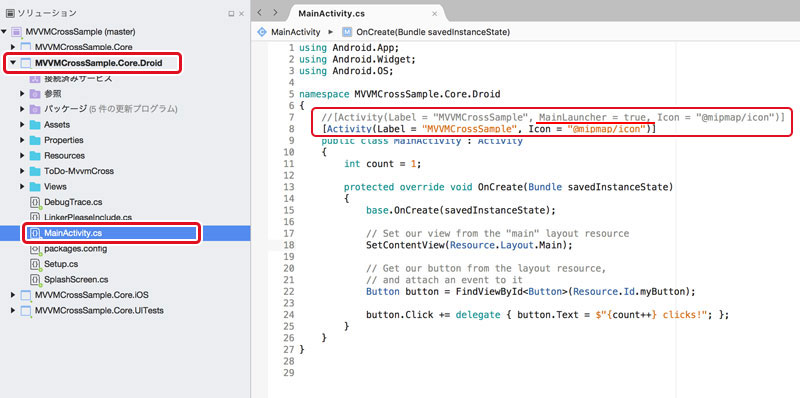Undock the ソリューション pad
This screenshot has height=398, width=800.
pos(231,14)
